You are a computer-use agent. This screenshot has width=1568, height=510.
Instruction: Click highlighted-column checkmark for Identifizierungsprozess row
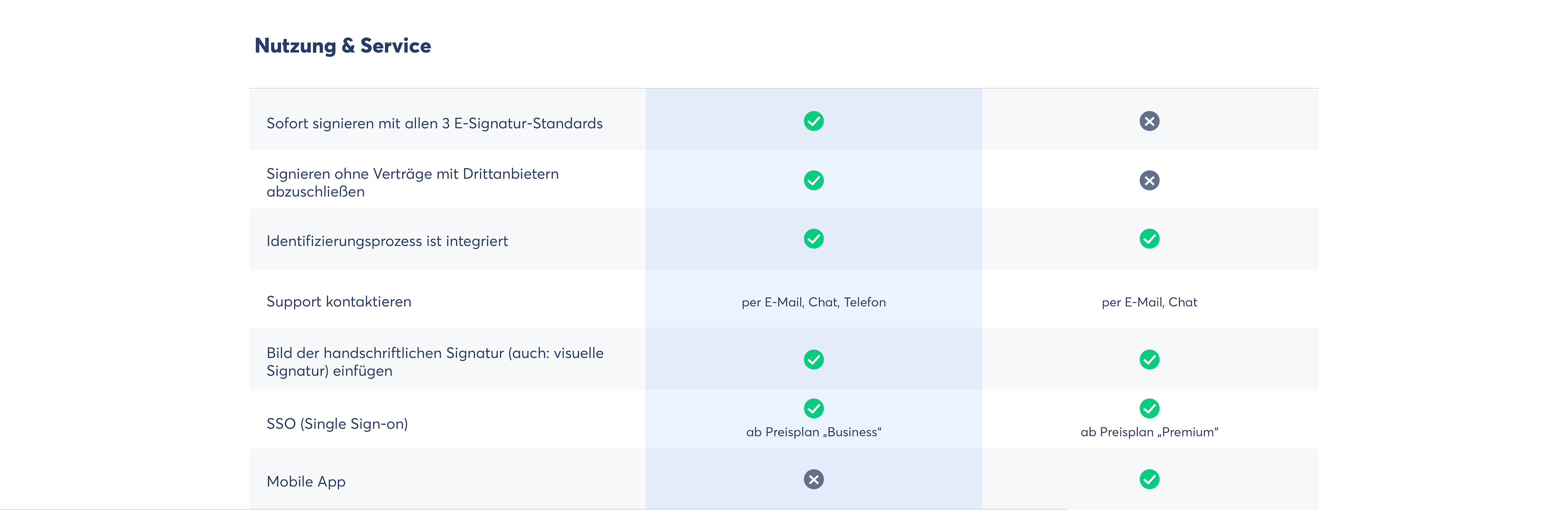[x=813, y=238]
